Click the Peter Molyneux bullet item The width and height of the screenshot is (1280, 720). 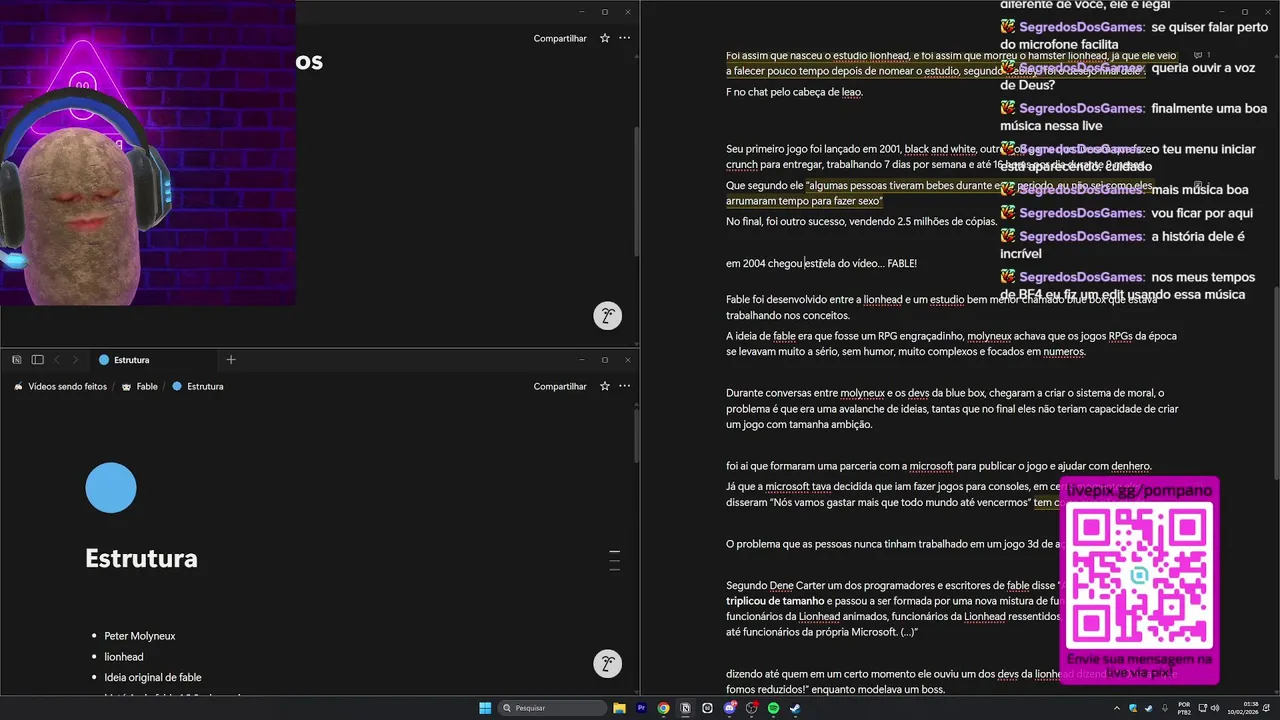tap(140, 636)
